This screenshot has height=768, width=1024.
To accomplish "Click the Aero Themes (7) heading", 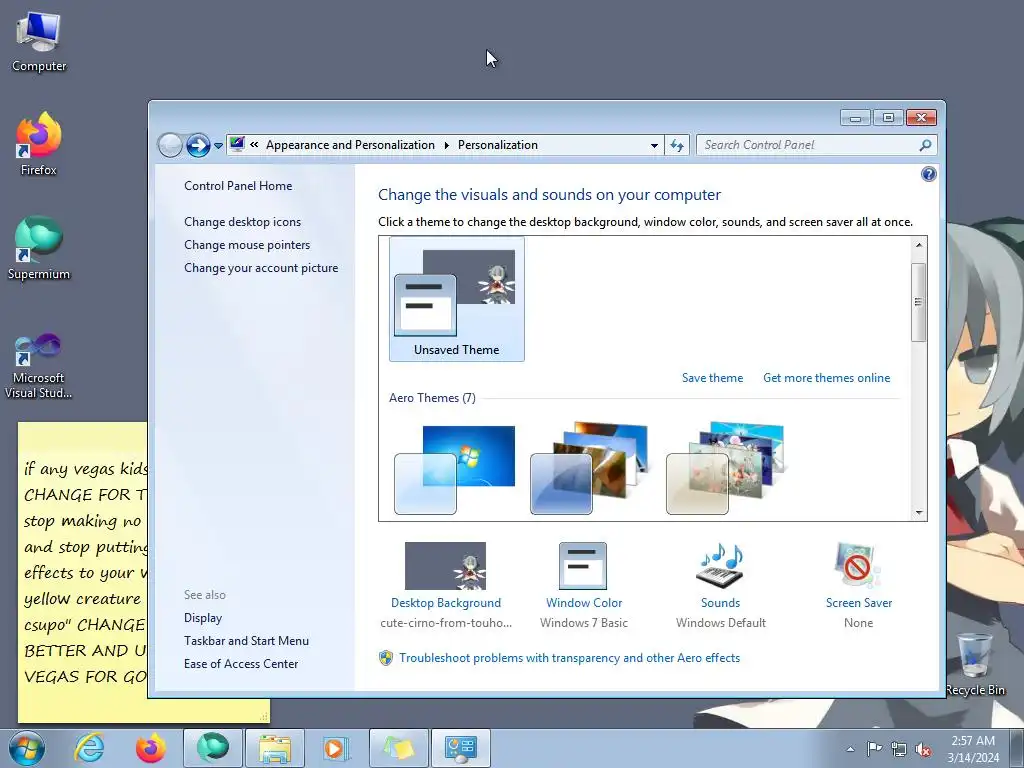I will pos(432,398).
